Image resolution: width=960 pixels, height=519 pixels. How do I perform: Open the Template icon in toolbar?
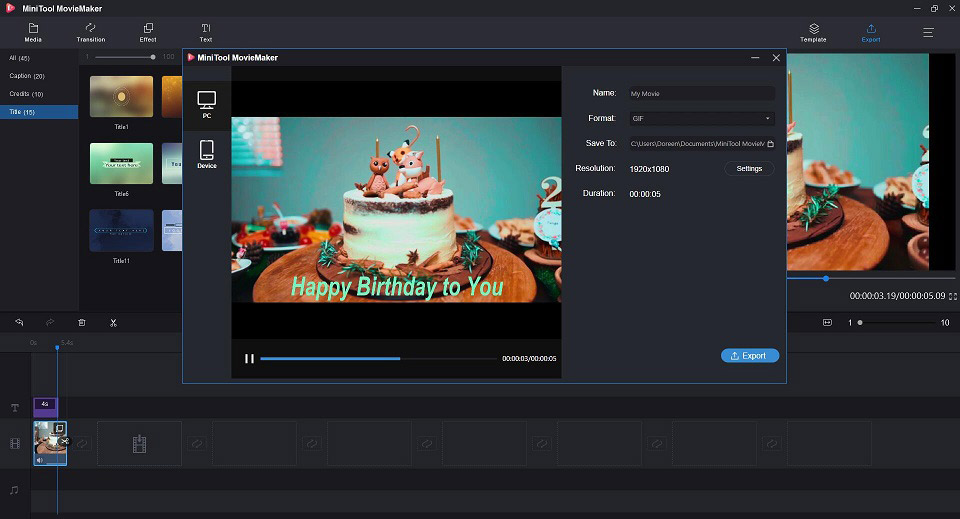813,32
